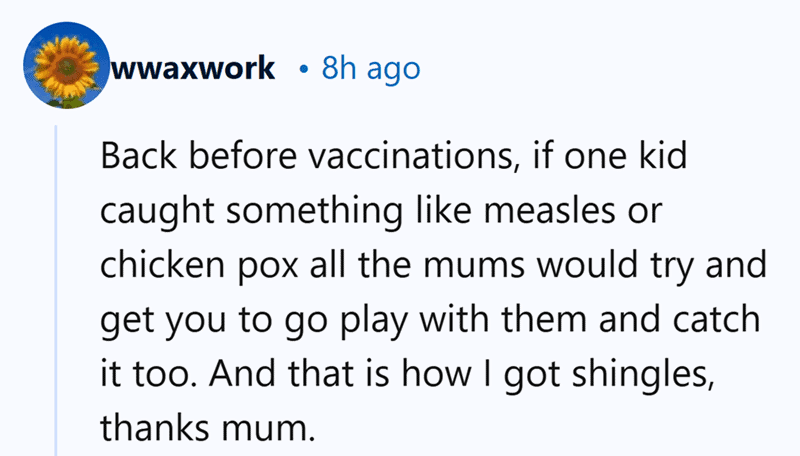The height and width of the screenshot is (456, 800).
Task: Click the word 'shingles' in the comment
Action: [641, 374]
